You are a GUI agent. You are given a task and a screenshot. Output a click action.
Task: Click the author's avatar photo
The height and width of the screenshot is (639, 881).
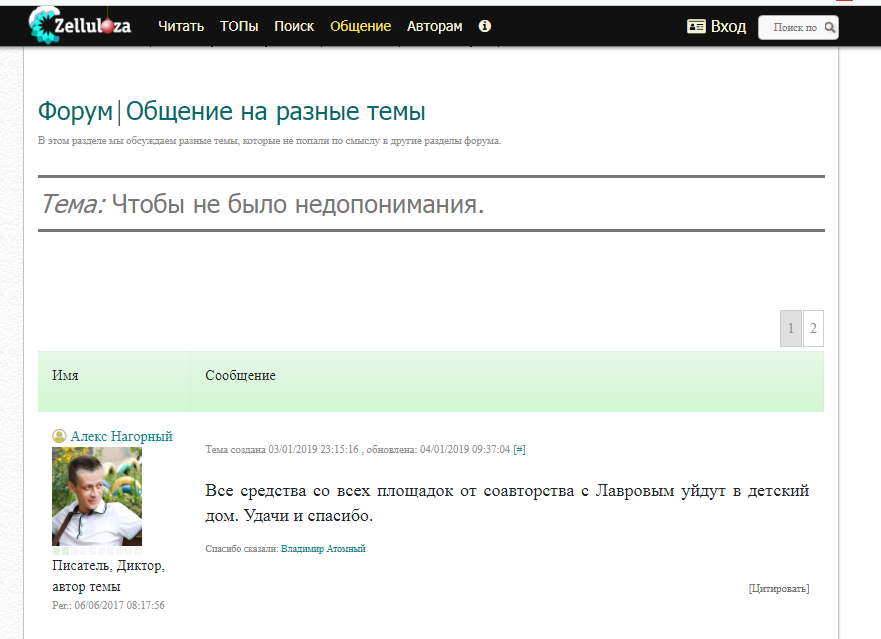pos(97,496)
